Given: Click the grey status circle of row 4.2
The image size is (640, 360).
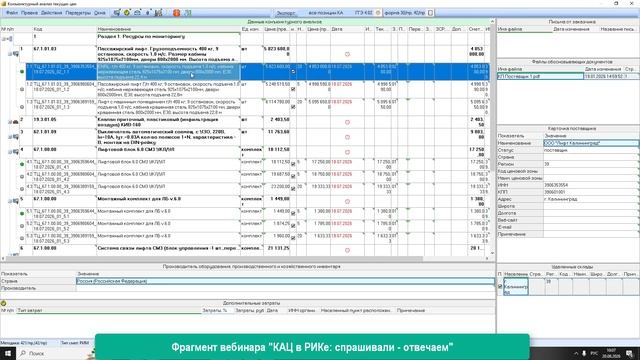Looking at the screenshot, I should pos(22,176).
